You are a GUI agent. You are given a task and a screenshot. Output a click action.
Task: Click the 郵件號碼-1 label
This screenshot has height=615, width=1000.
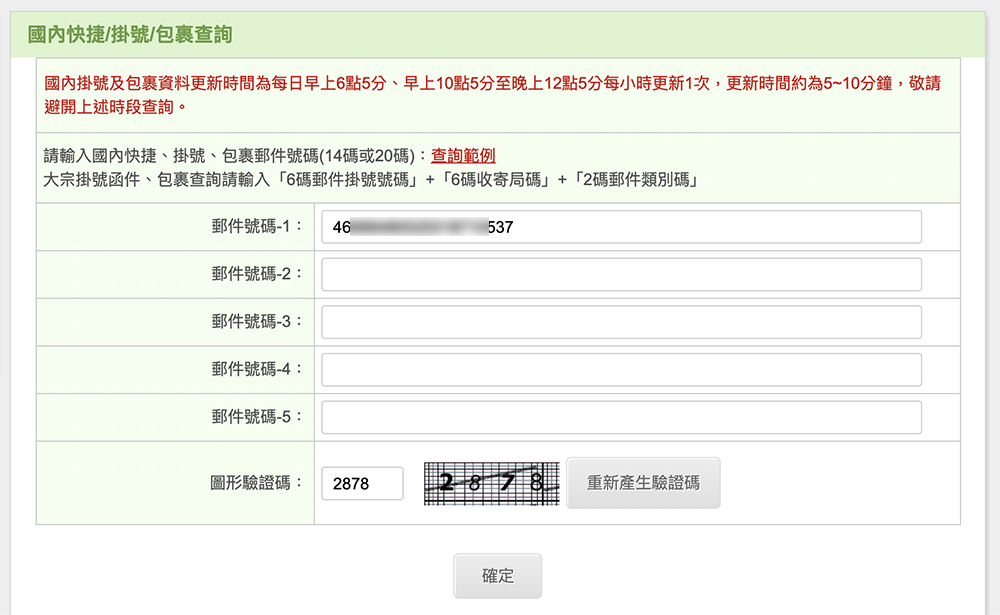click(257, 226)
